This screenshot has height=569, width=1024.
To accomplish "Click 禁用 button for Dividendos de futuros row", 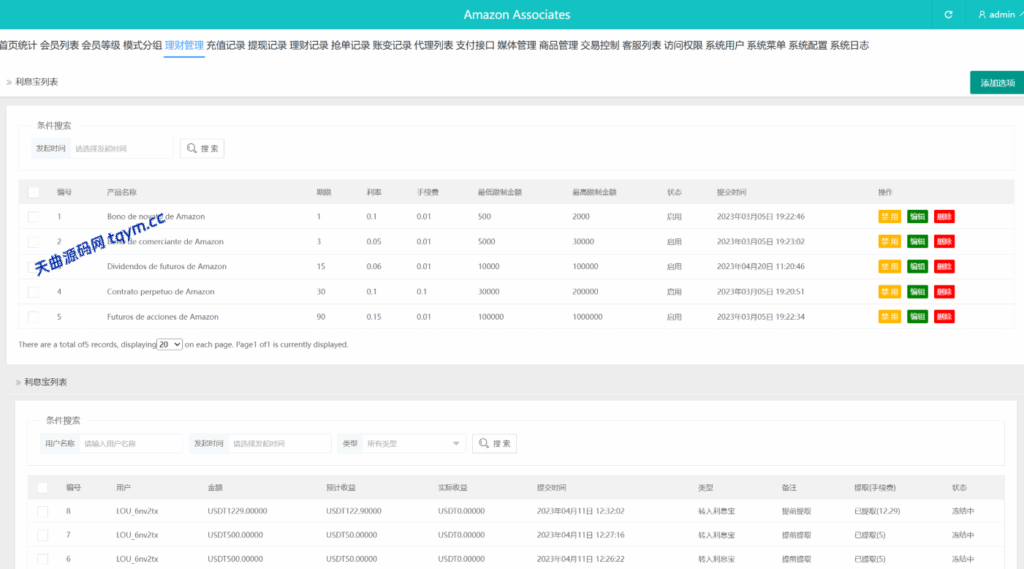I will [889, 267].
